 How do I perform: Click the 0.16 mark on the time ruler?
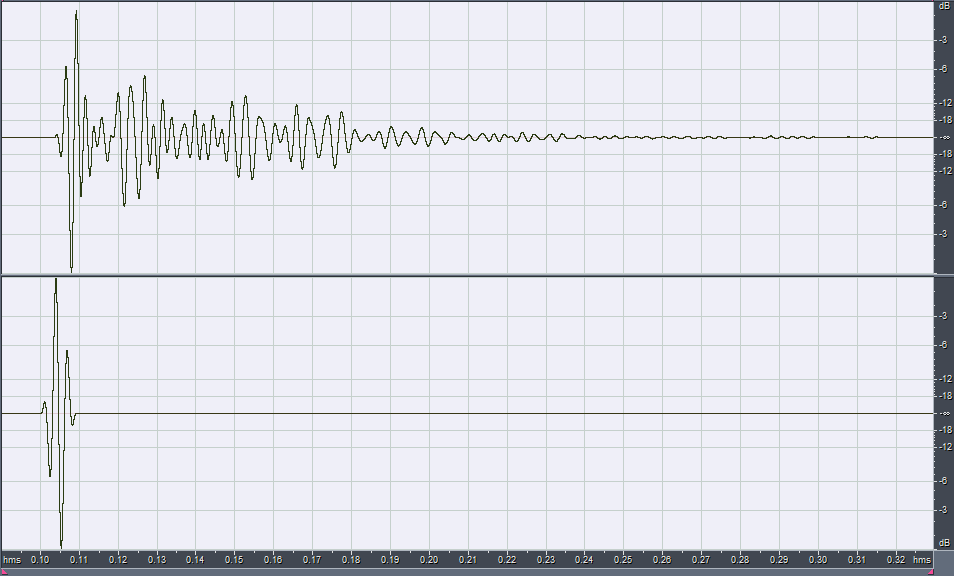coord(273,560)
